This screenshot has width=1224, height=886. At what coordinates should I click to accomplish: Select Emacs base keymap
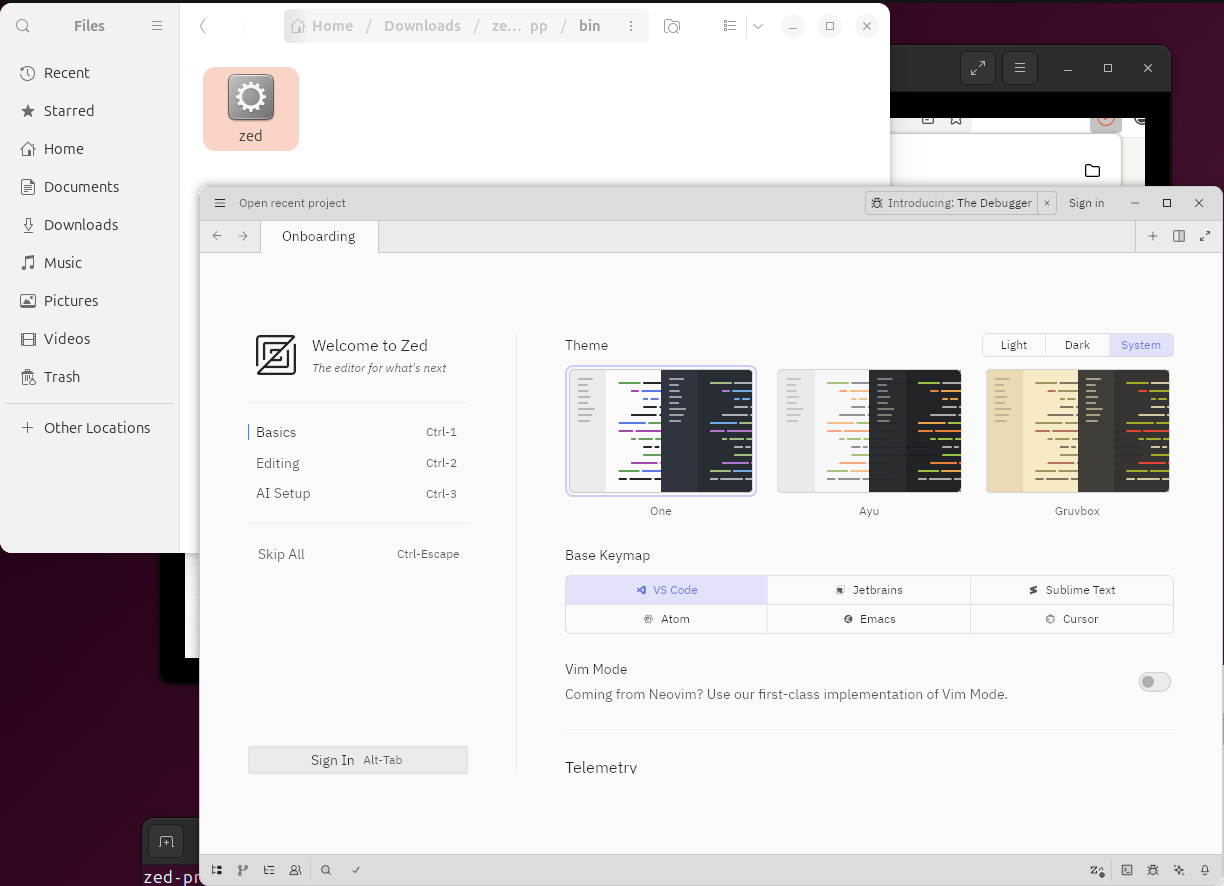[869, 619]
